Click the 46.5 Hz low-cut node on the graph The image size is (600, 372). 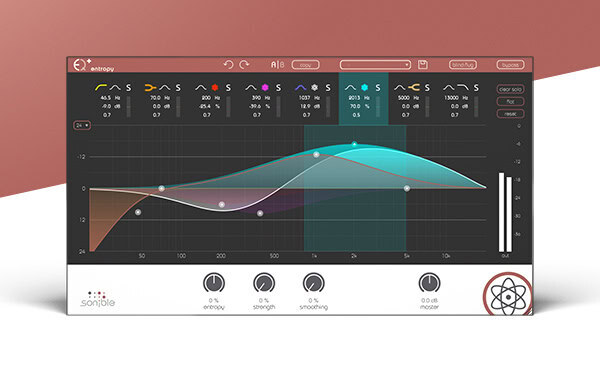[138, 212]
